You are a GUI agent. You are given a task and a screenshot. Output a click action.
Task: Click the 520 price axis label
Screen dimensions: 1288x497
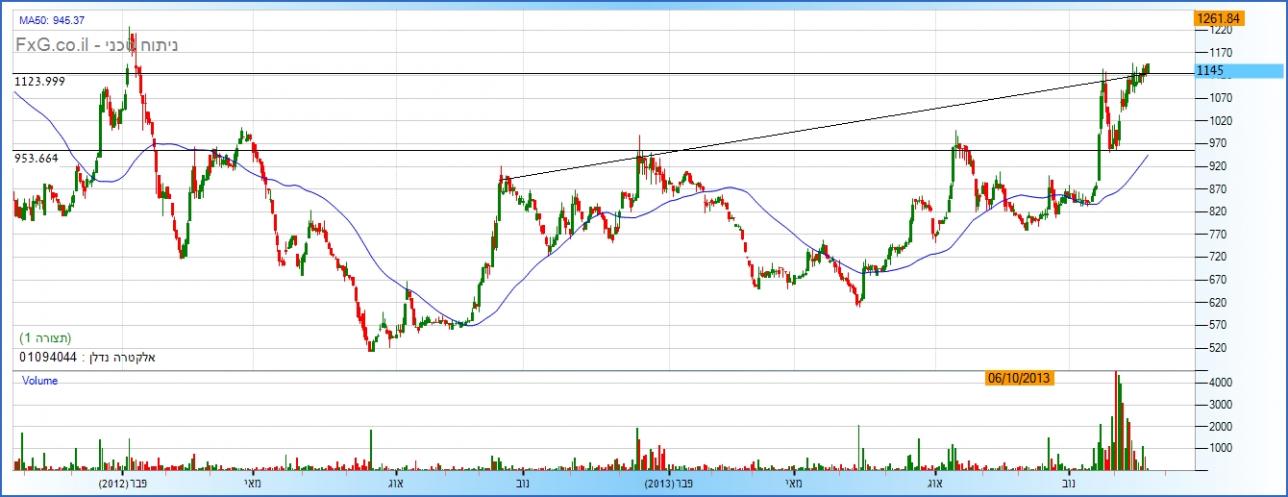coord(1215,348)
